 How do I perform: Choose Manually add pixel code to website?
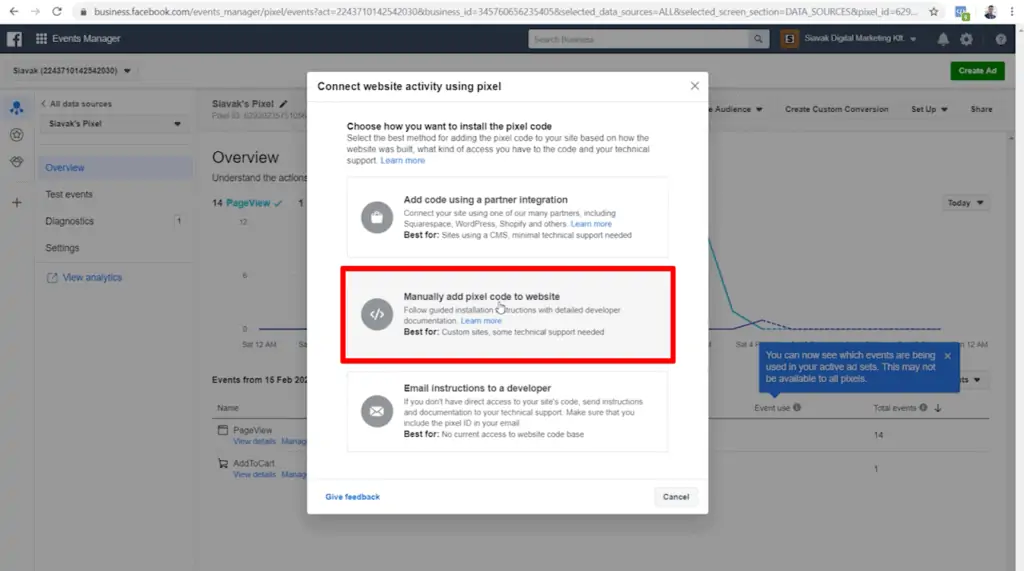point(507,314)
